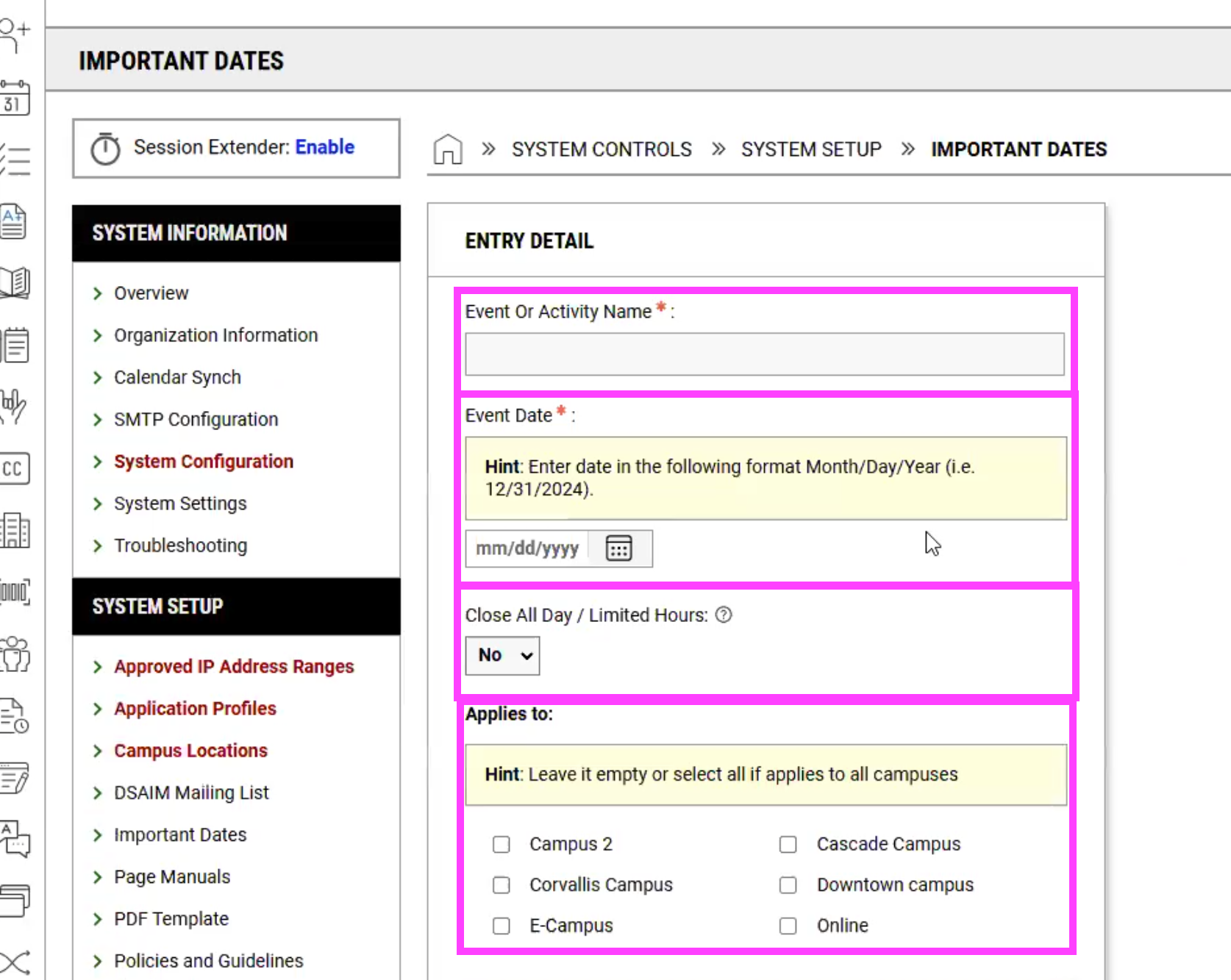Open the people group sidebar icon

(x=15, y=654)
